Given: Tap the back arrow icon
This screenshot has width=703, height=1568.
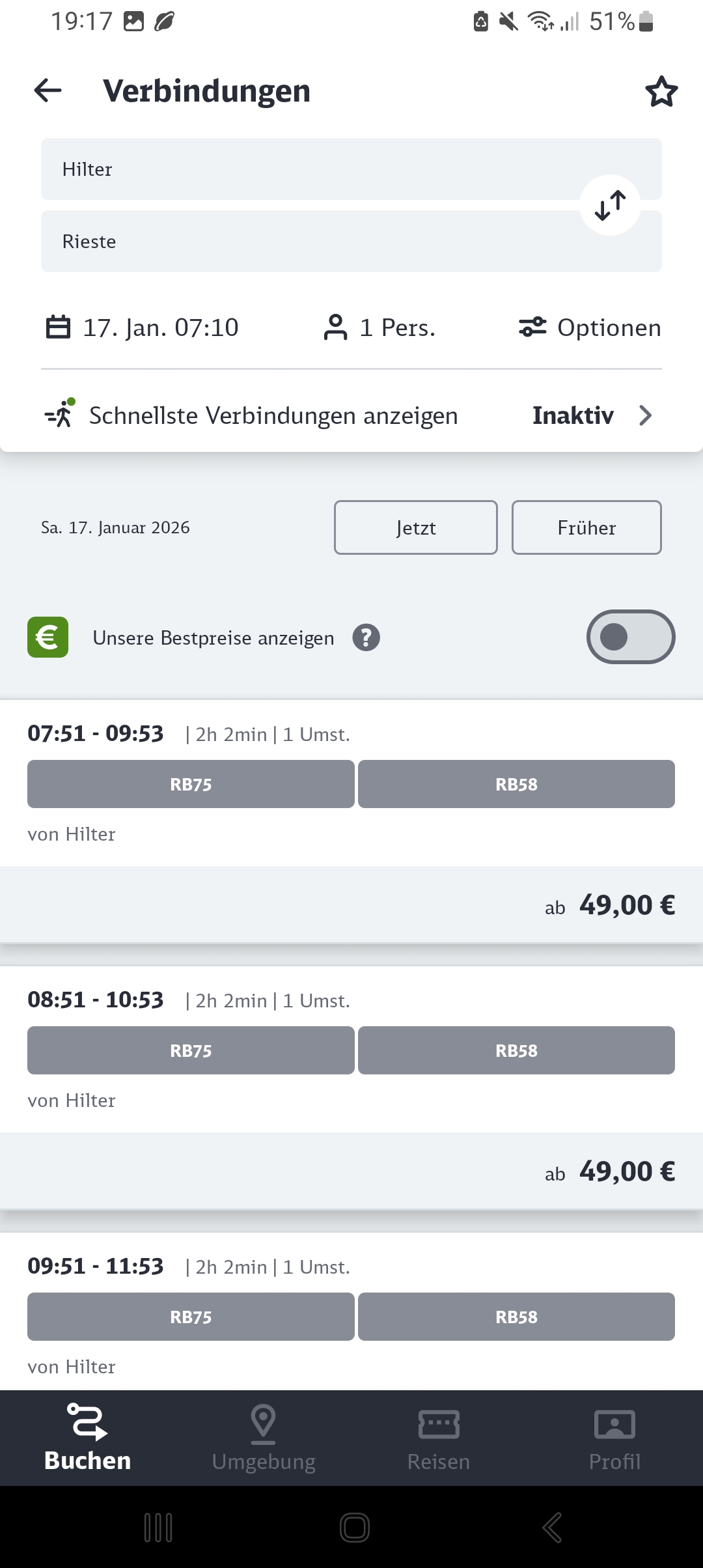Looking at the screenshot, I should [x=48, y=91].
